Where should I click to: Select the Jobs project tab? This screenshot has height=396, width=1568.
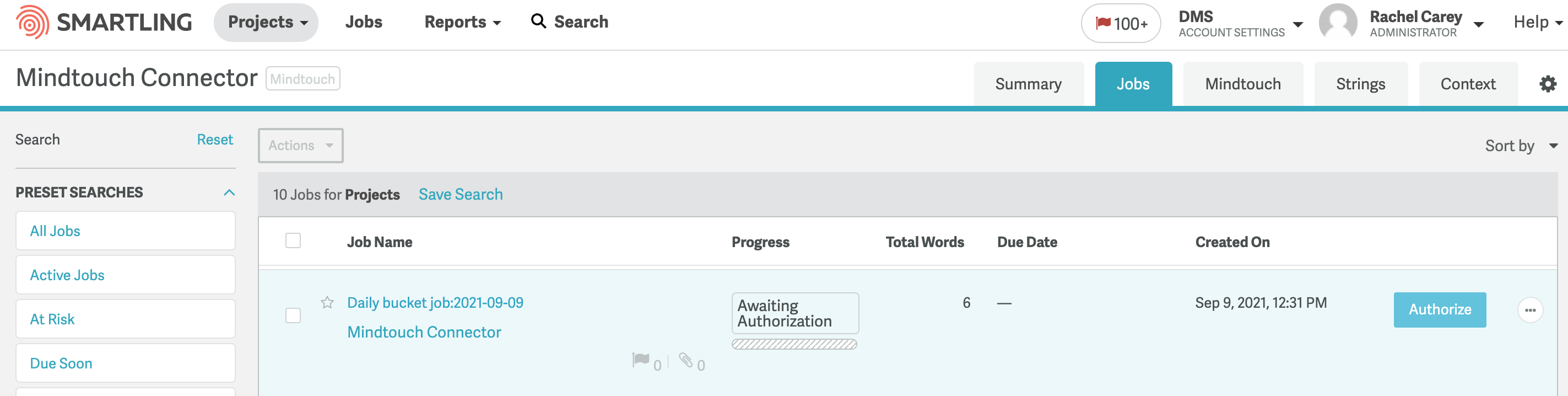[x=1133, y=84]
